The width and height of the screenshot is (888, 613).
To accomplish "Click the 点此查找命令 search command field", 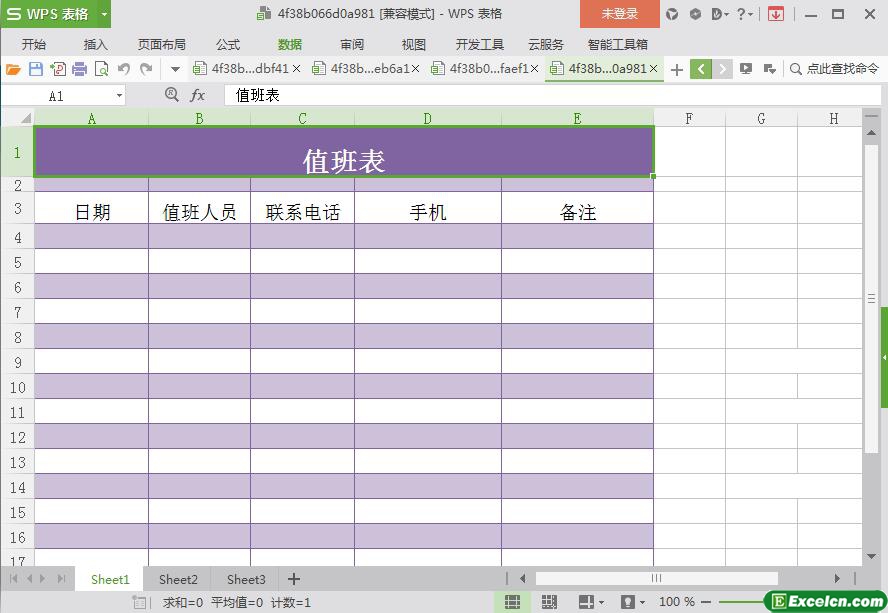I will (x=836, y=69).
